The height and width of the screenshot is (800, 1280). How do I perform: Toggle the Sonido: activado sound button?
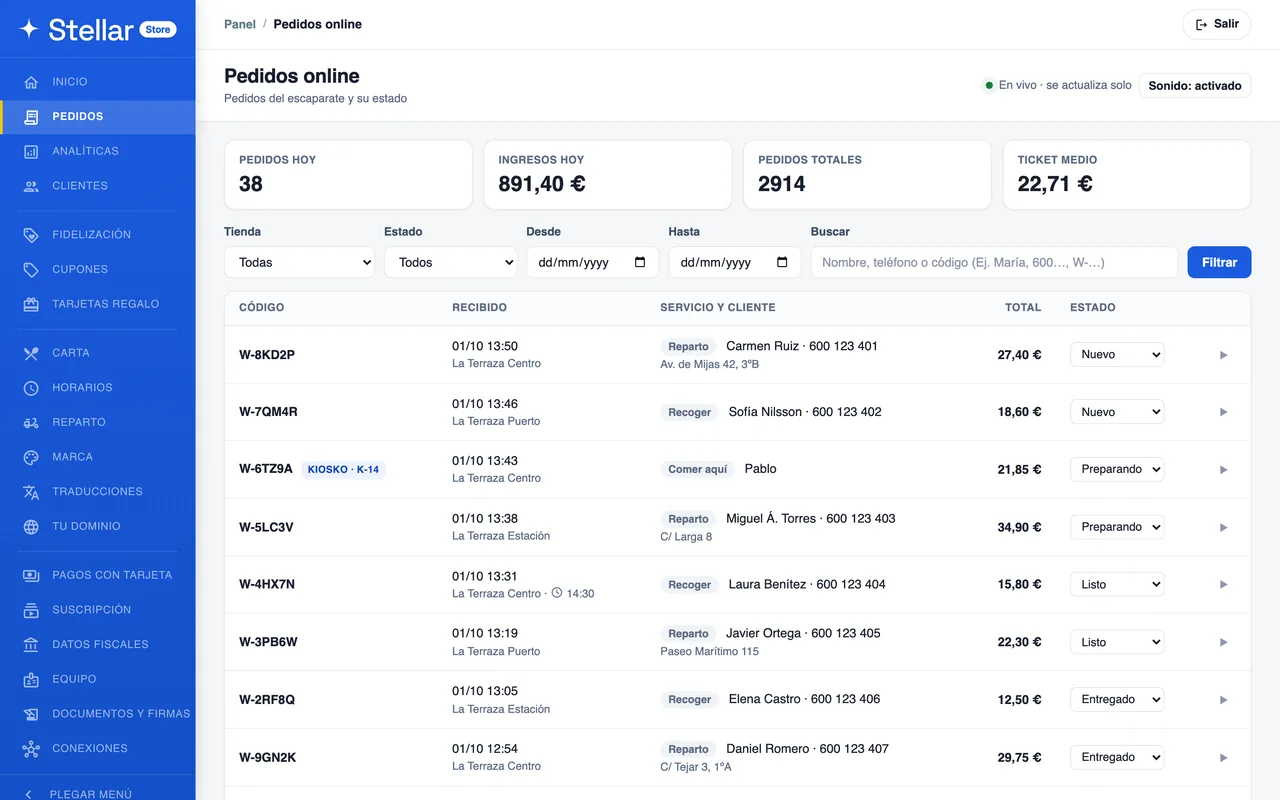pyautogui.click(x=1195, y=86)
